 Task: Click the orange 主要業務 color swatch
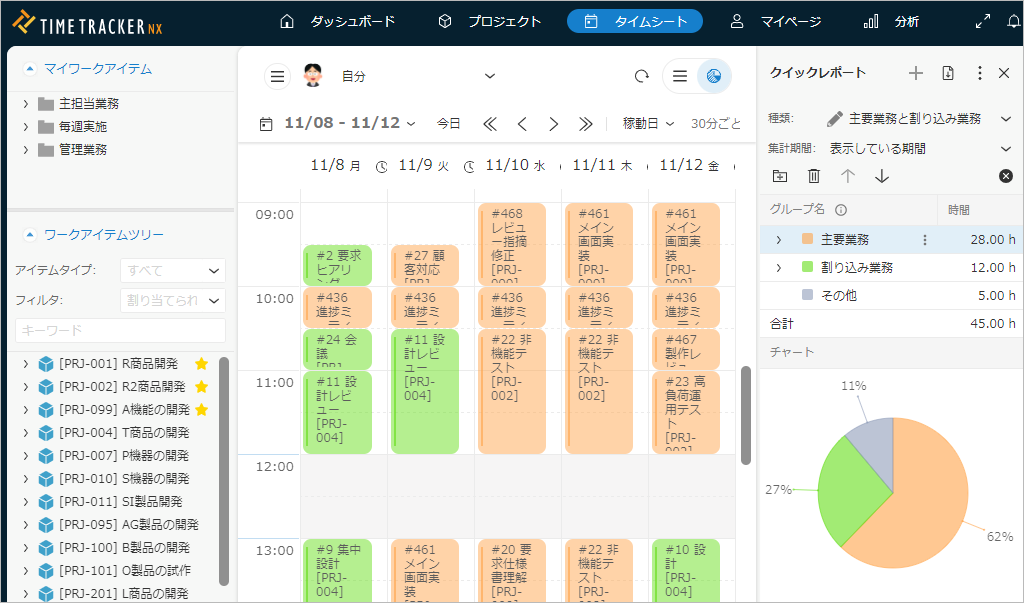pyautogui.click(x=808, y=240)
